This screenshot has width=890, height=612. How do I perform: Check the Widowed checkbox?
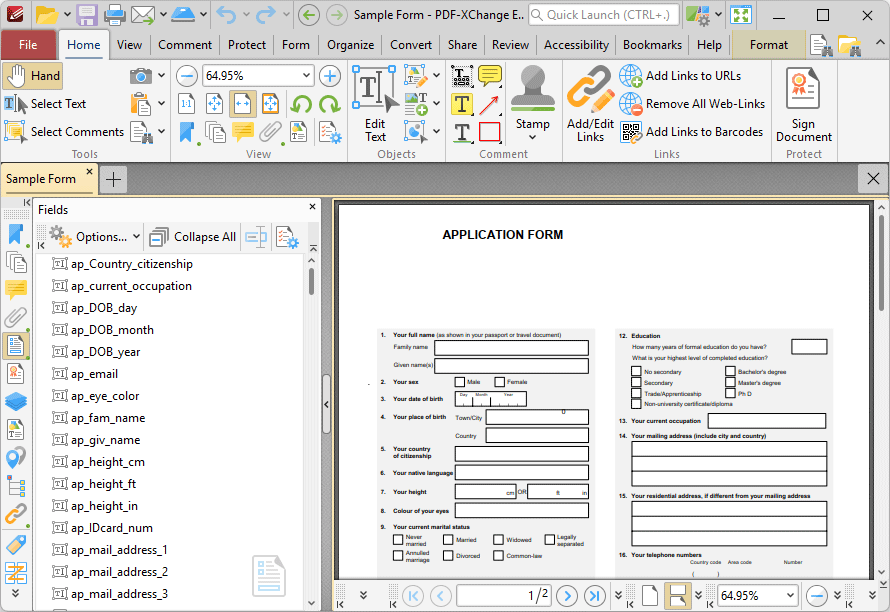(498, 539)
